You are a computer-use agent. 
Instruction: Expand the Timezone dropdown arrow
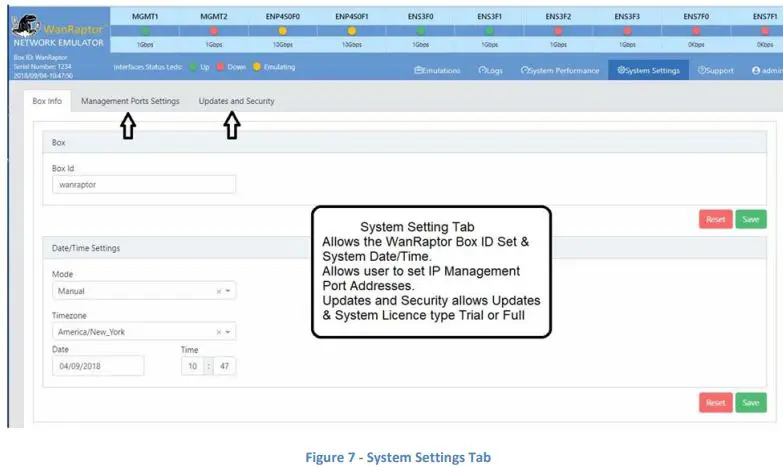click(x=228, y=332)
